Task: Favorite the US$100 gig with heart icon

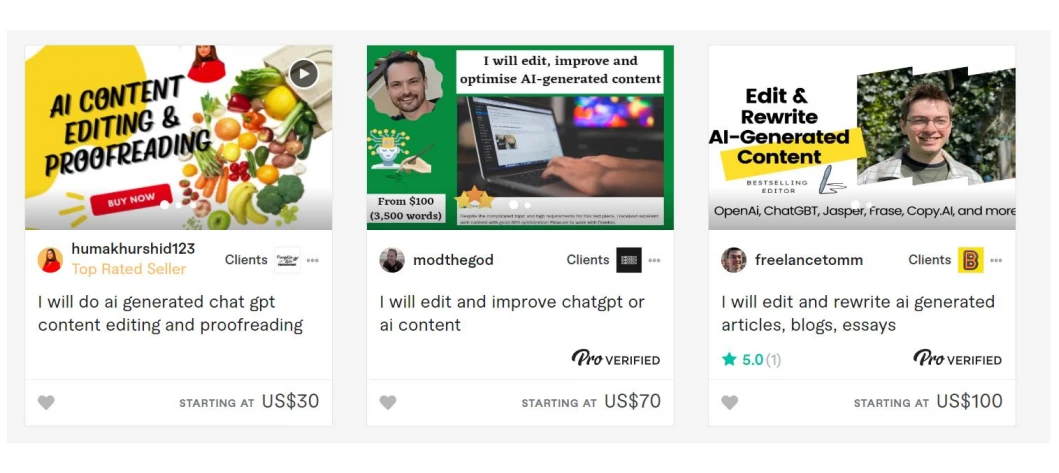Action: [729, 403]
